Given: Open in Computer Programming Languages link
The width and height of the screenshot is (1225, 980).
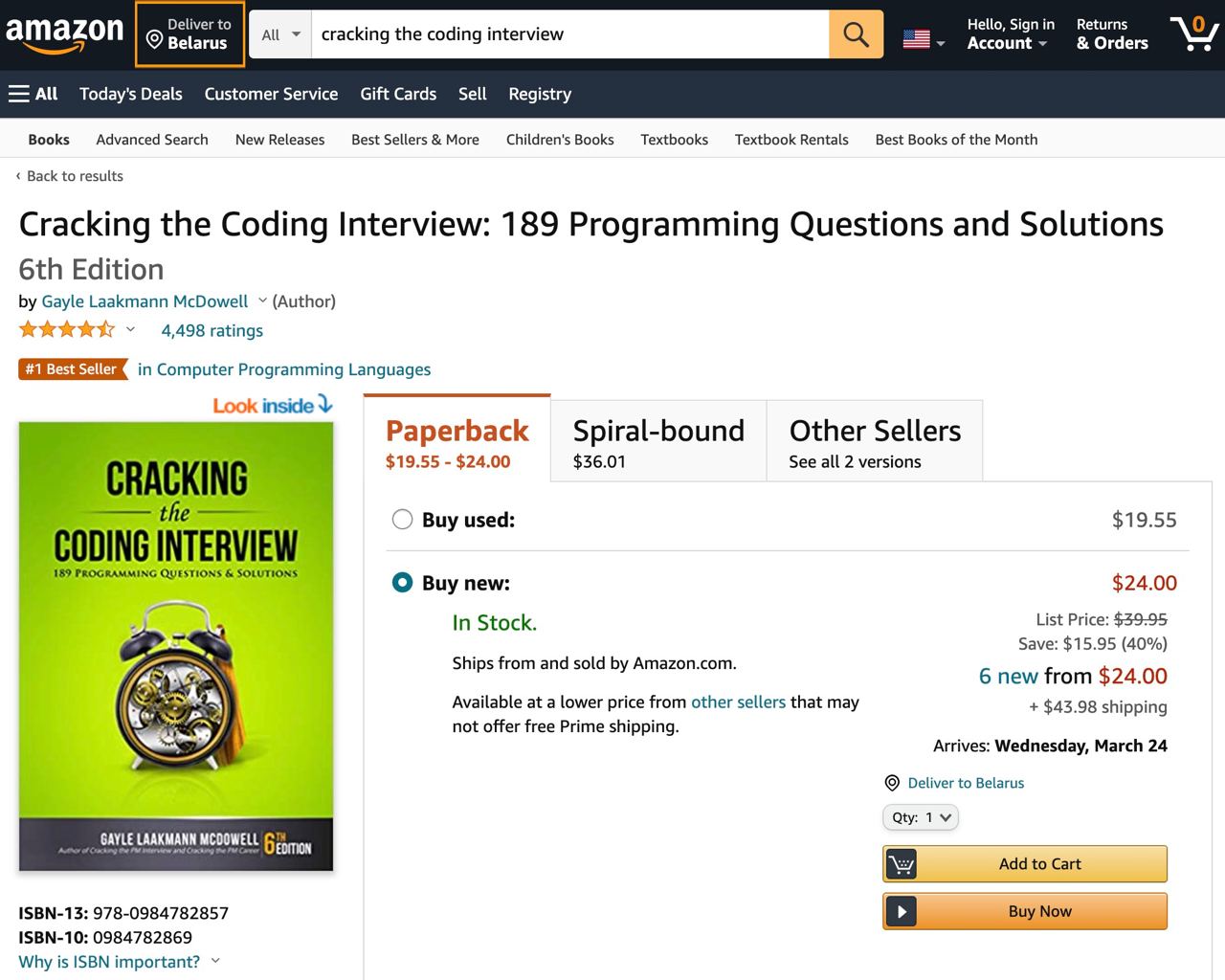Looking at the screenshot, I should point(284,369).
